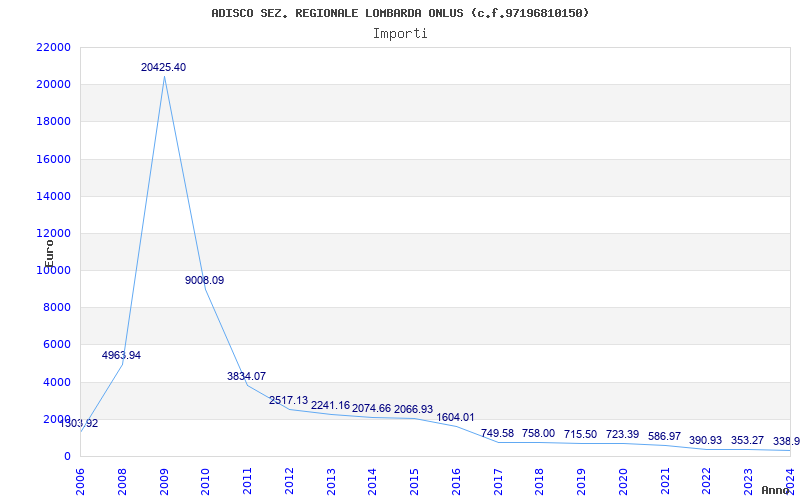The height and width of the screenshot is (500, 800).
Task: Click the data label 2241.16
Action: click(x=331, y=405)
